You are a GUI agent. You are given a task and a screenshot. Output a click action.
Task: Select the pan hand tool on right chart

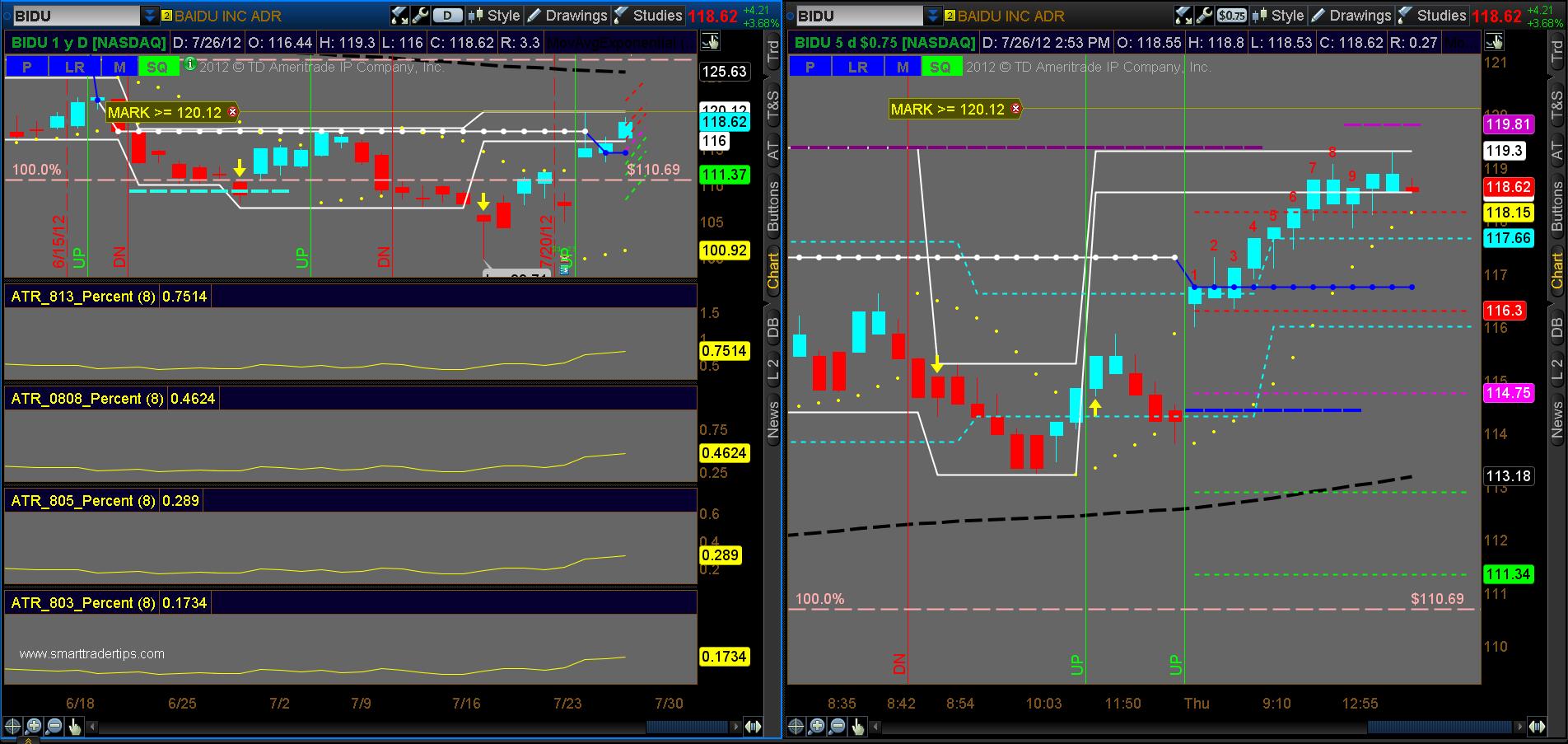point(858,726)
